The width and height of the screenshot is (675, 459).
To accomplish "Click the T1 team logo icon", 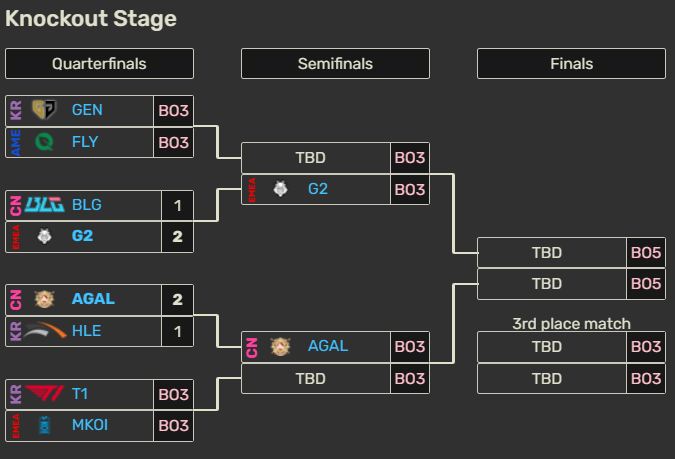I will click(45, 394).
